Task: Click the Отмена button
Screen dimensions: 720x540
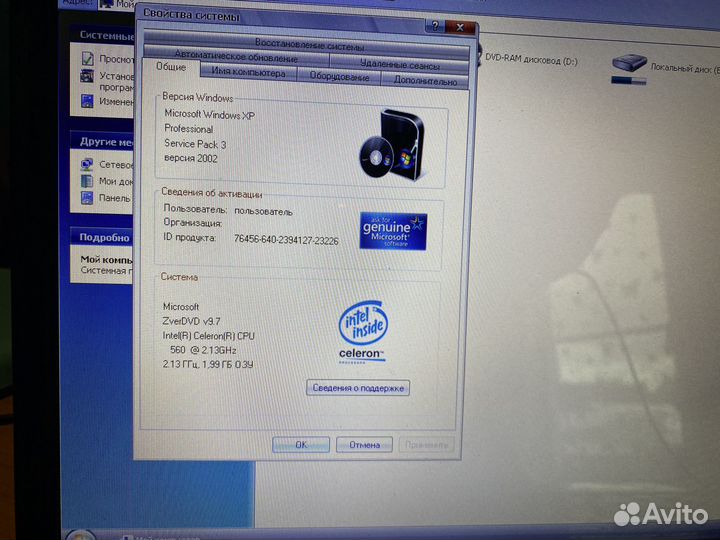Action: pos(364,444)
